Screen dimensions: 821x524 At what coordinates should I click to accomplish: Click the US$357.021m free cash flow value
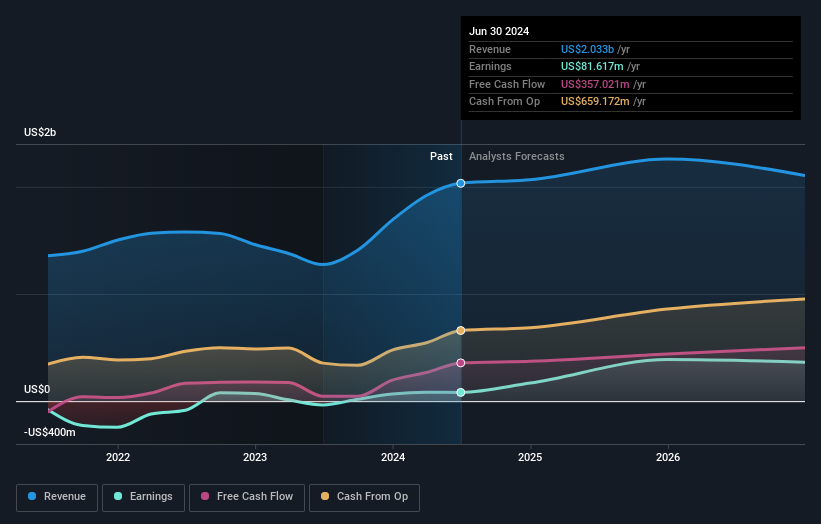(x=595, y=84)
